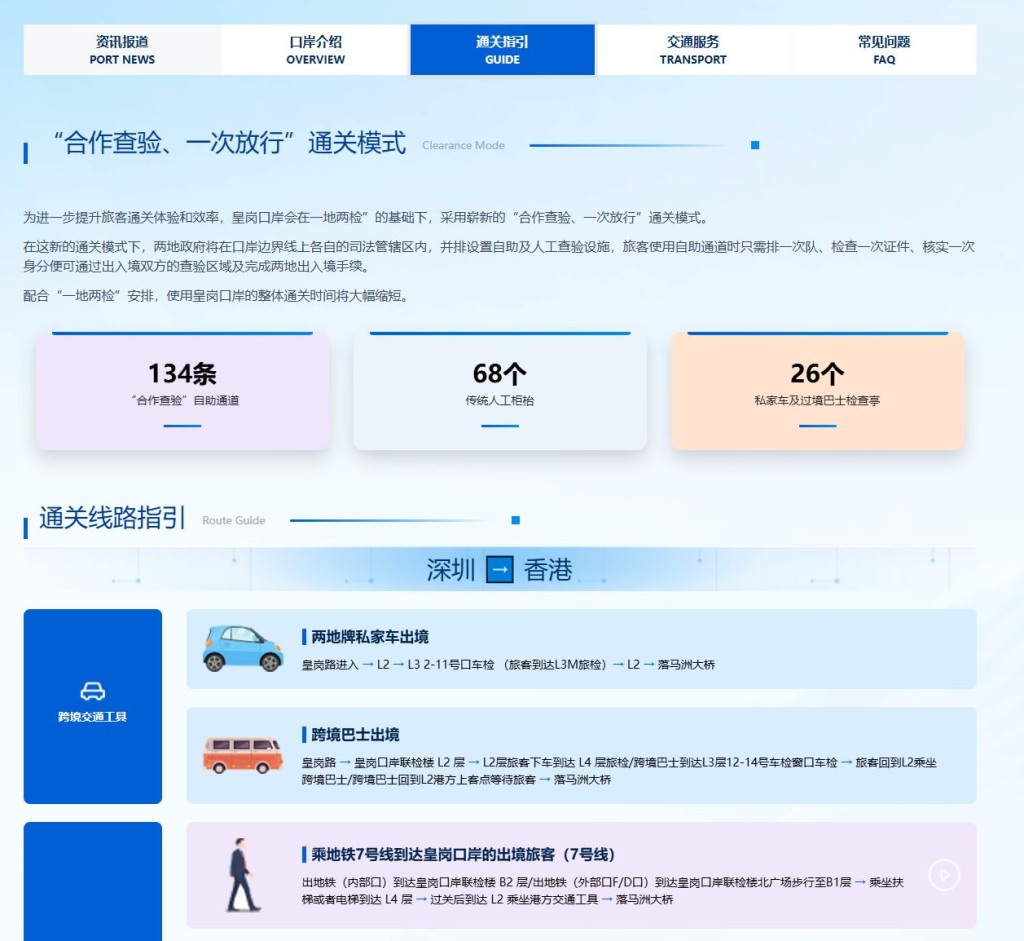Click paragraph starting 在这新的通关模式下
This screenshot has height=941, width=1024.
pos(499,257)
